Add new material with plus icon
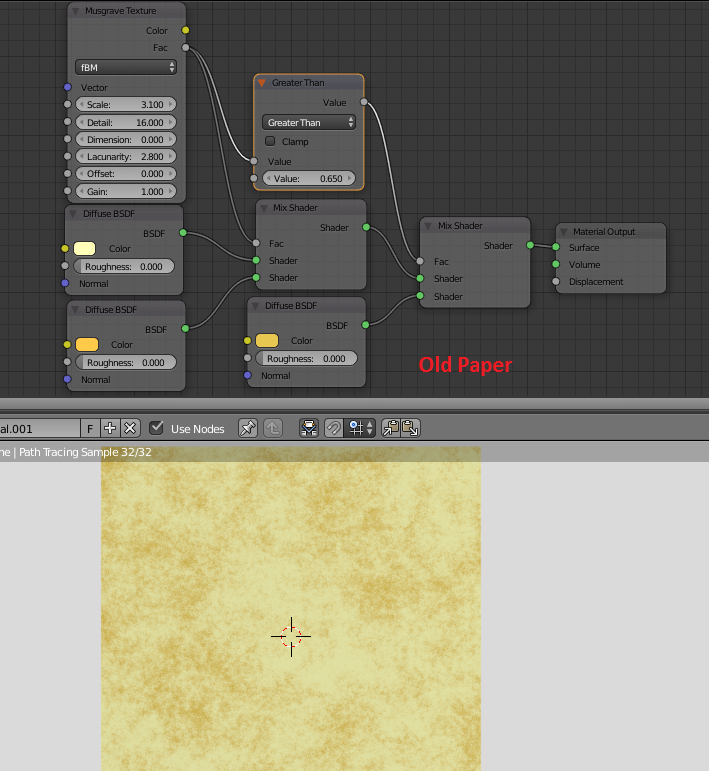This screenshot has width=709, height=771. (110, 428)
